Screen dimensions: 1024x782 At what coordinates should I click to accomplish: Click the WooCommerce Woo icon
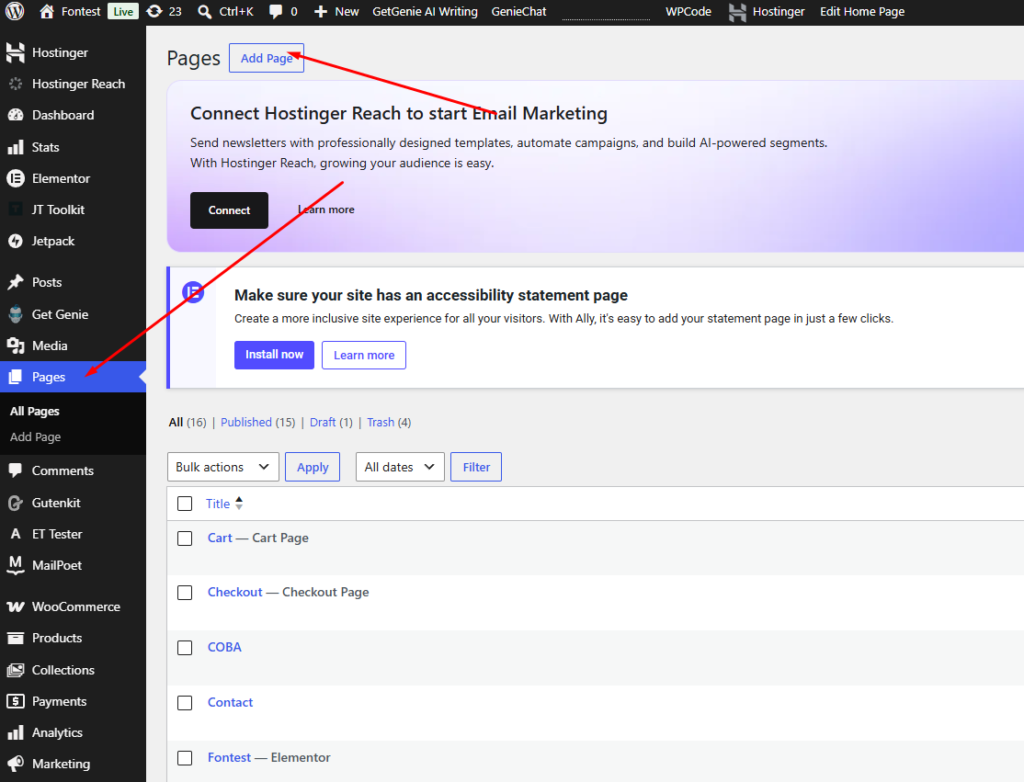(x=16, y=606)
